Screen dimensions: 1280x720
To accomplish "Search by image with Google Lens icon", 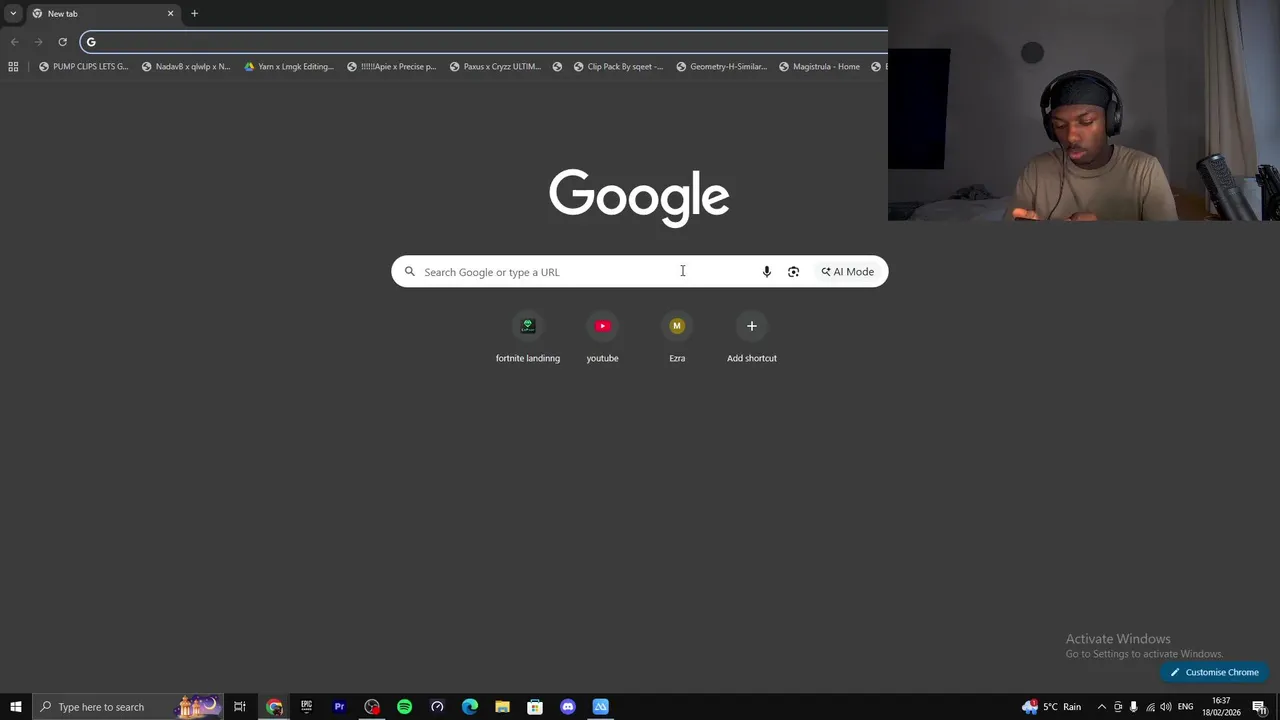I will point(793,272).
